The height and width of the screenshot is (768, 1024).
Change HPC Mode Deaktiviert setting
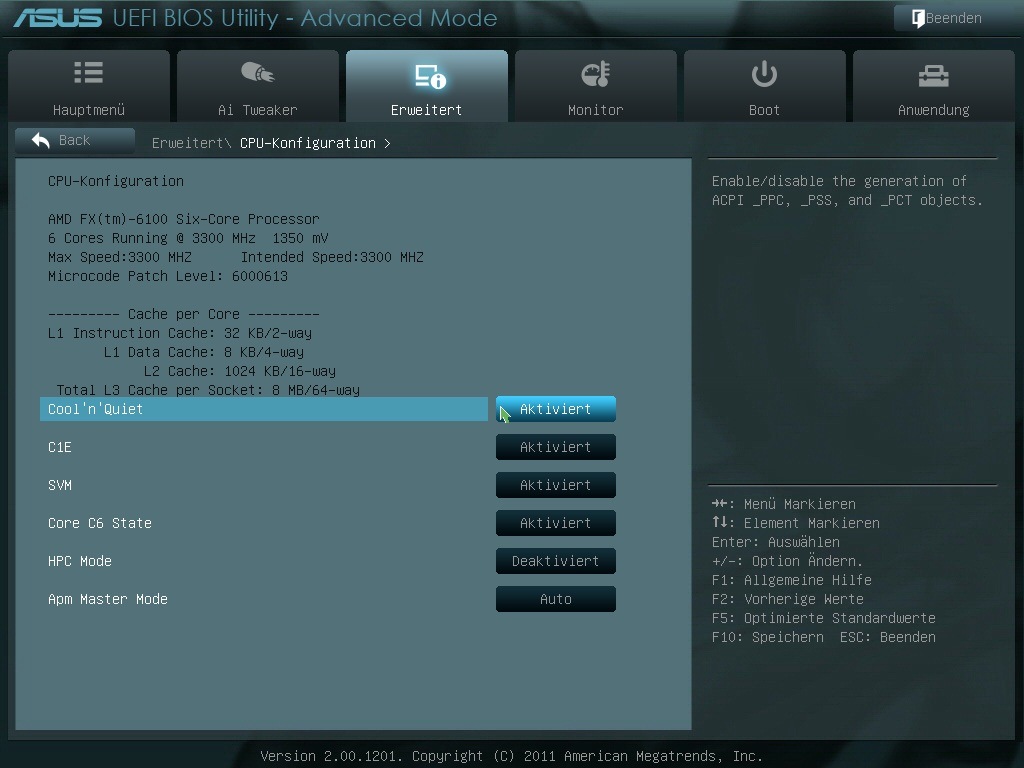pyautogui.click(x=556, y=560)
